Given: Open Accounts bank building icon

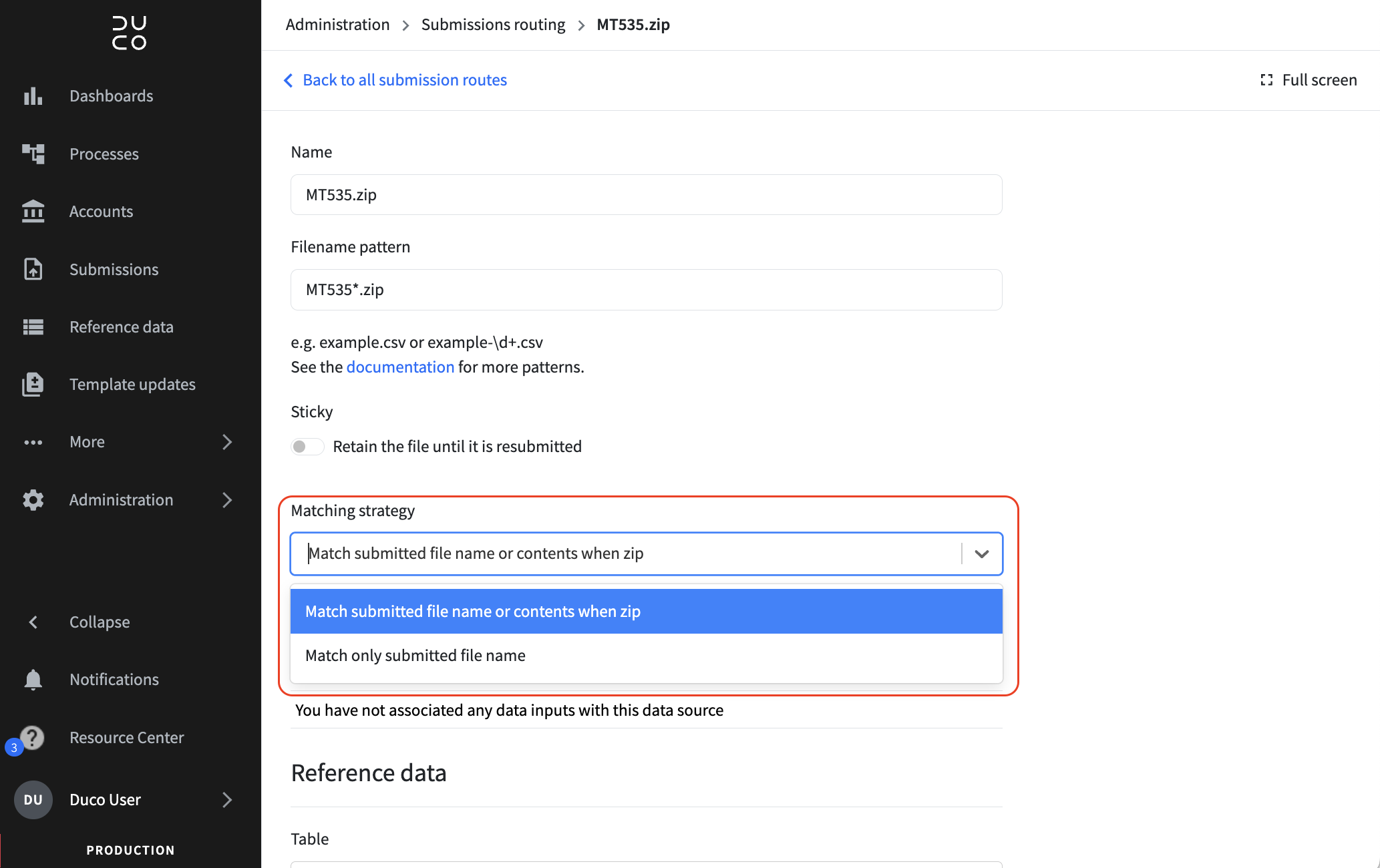Looking at the screenshot, I should (33, 212).
